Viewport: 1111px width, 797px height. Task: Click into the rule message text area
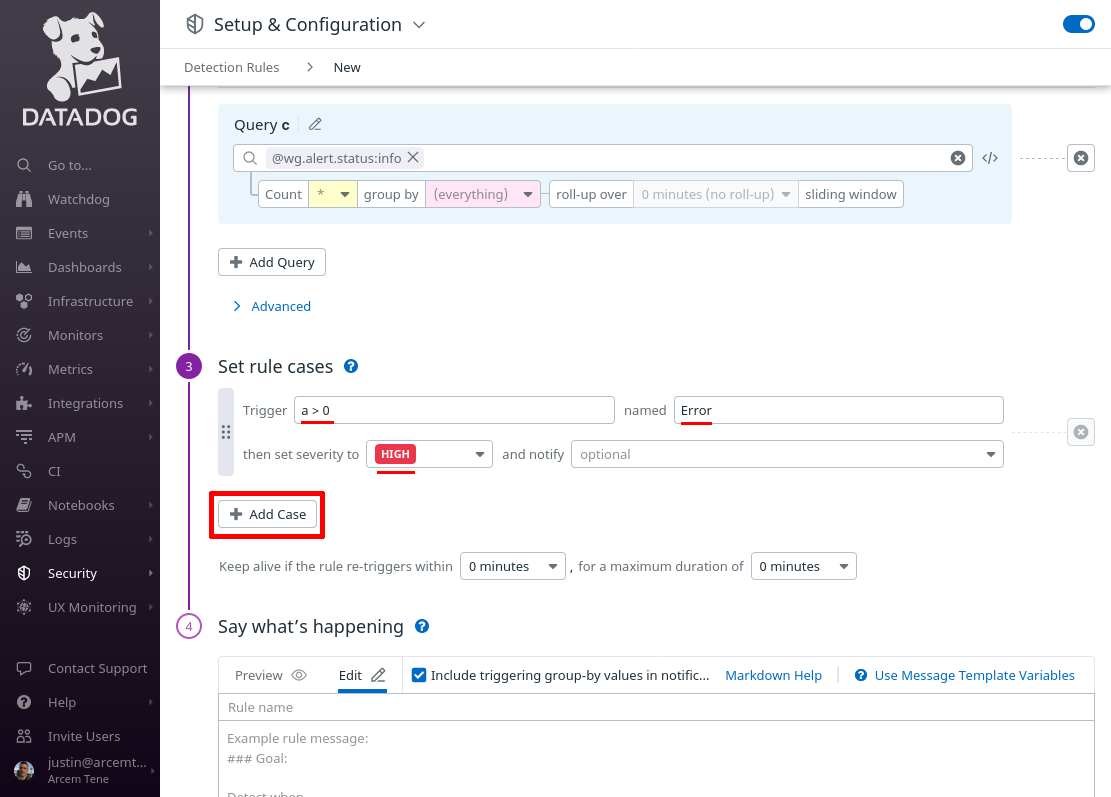(x=656, y=759)
